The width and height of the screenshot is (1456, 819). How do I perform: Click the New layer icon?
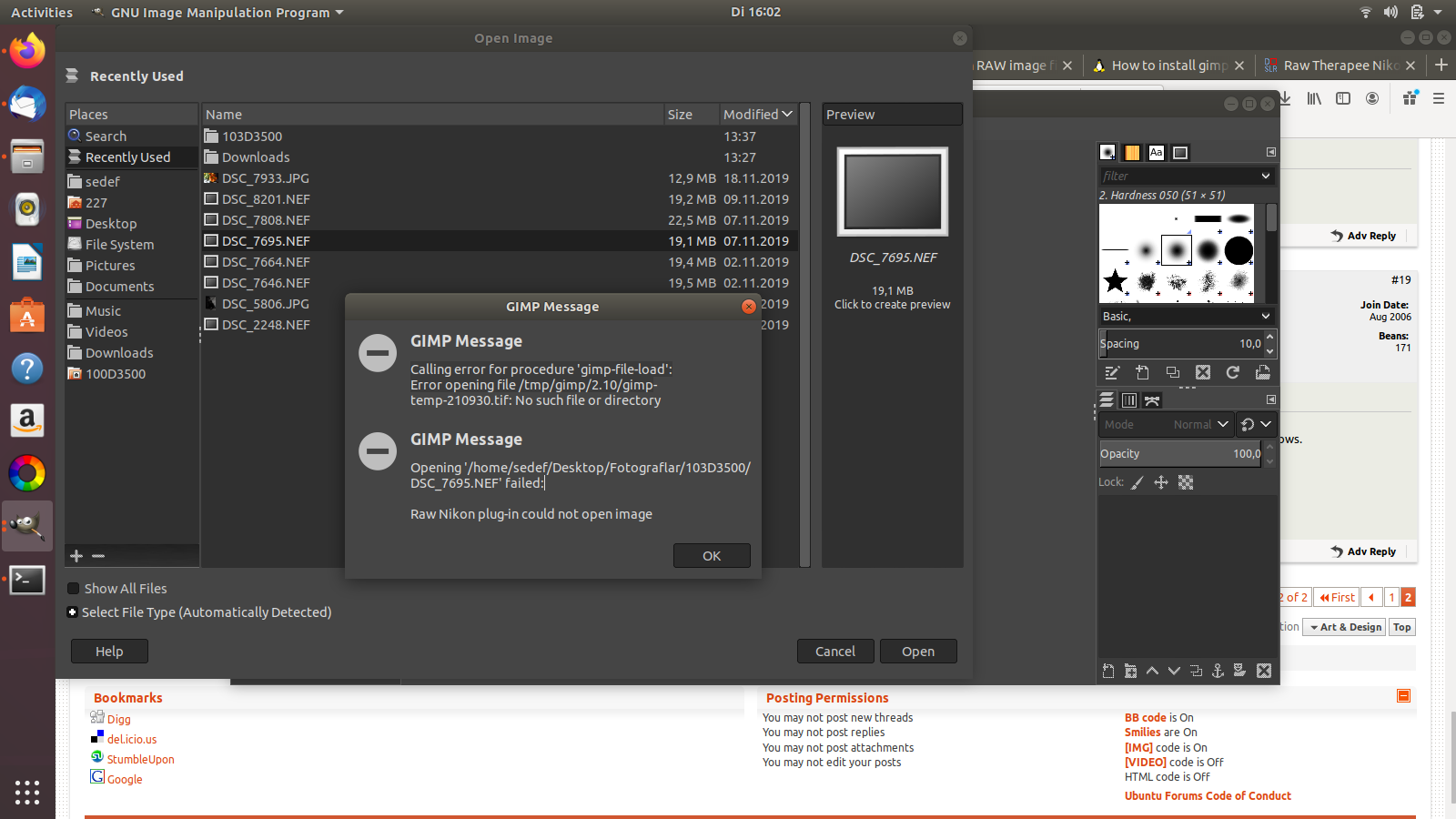(1108, 672)
